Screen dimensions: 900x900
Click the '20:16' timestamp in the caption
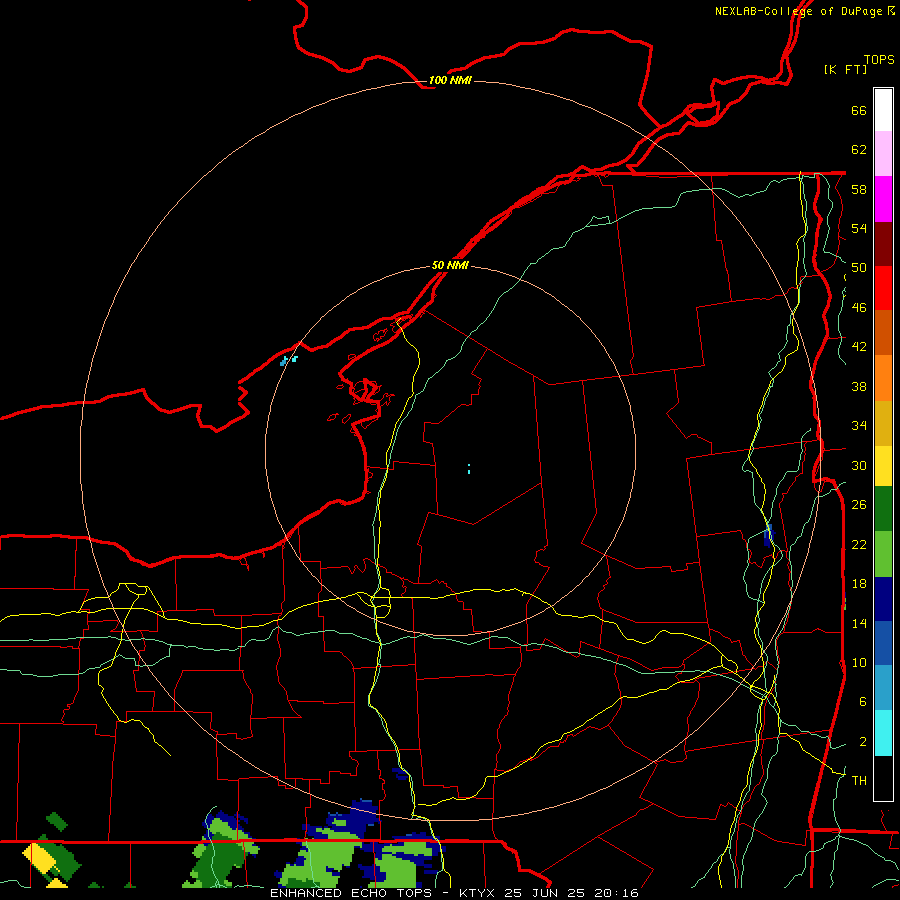click(x=615, y=893)
